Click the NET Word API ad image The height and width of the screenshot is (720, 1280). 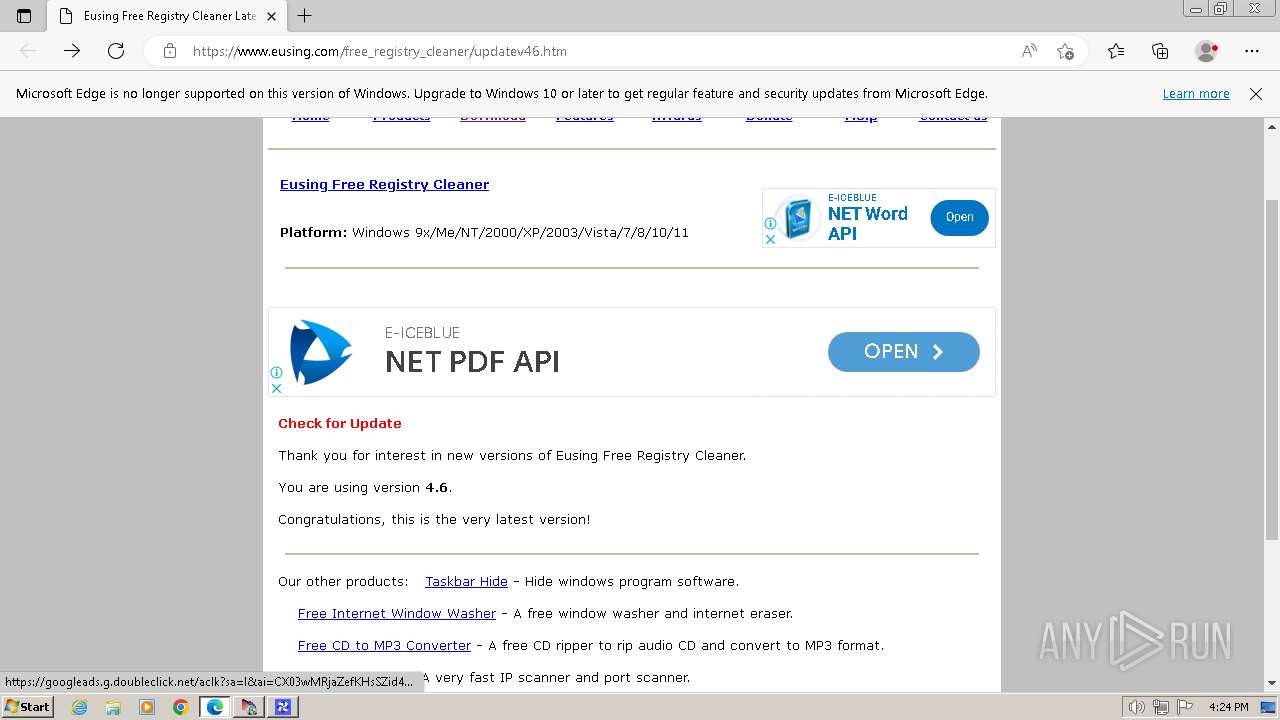798,218
